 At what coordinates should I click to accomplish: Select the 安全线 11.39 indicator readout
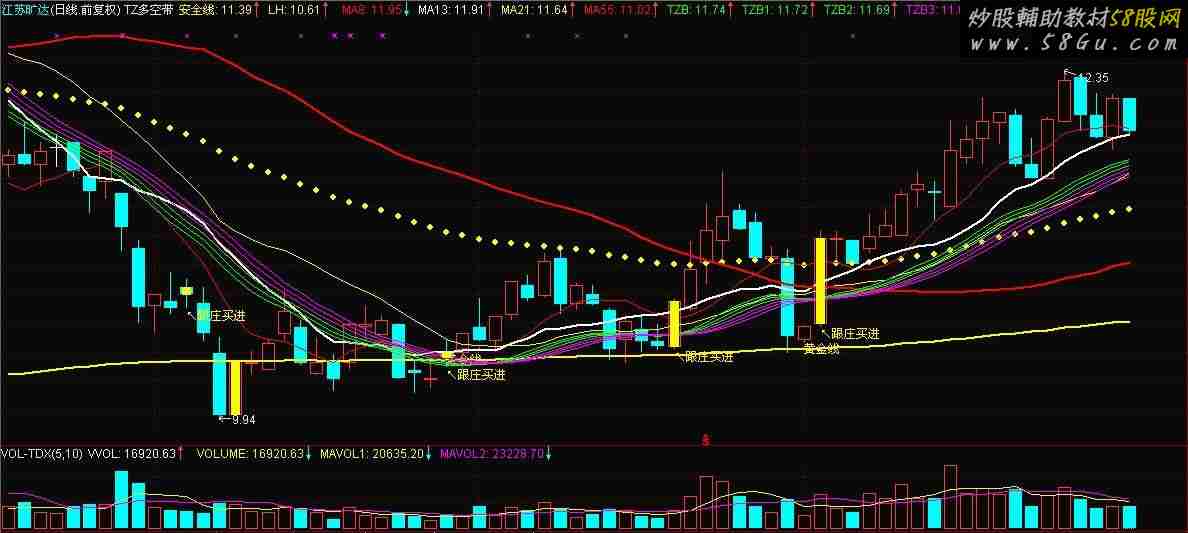click(x=215, y=11)
